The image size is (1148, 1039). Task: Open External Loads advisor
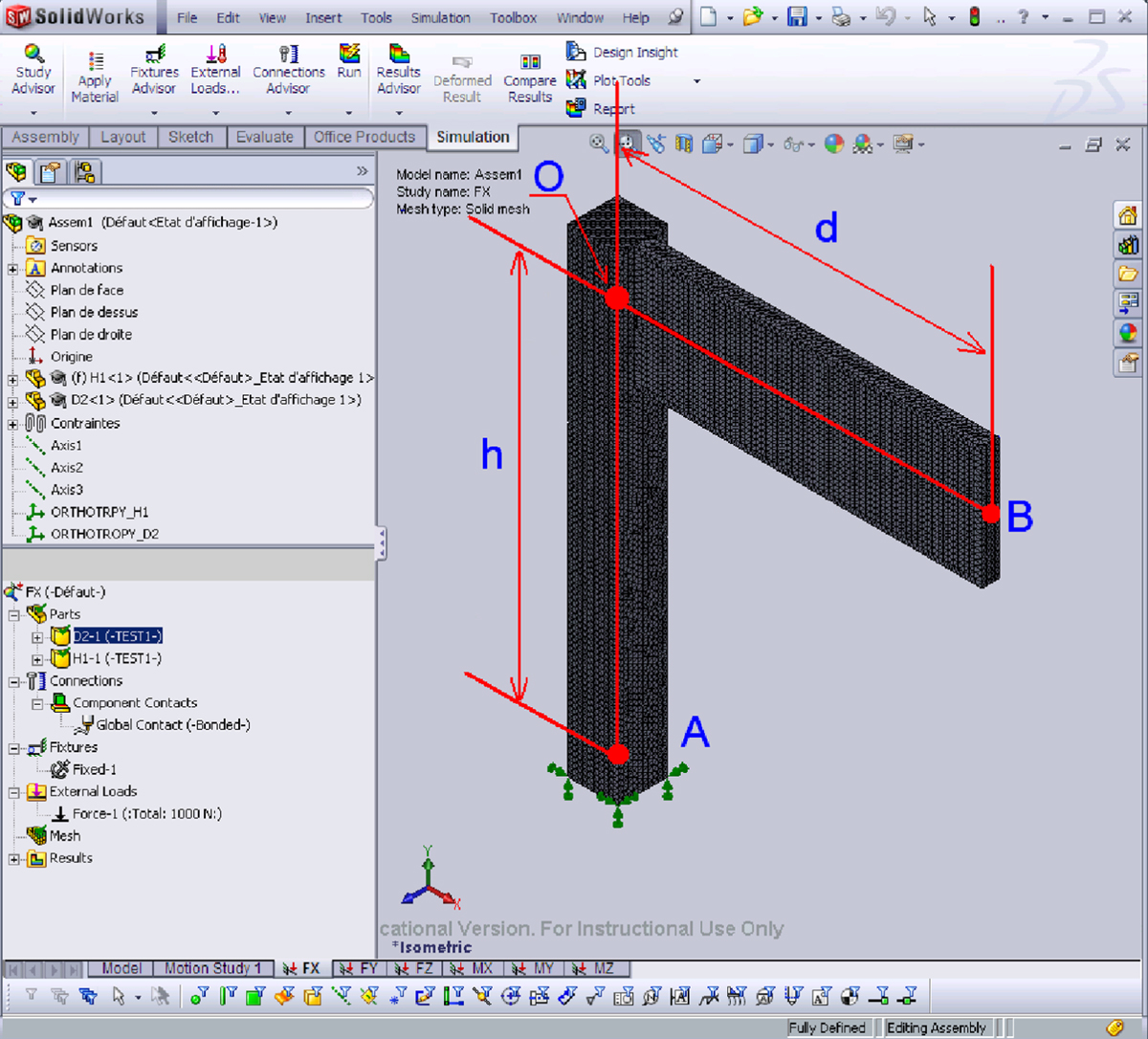coord(215,69)
